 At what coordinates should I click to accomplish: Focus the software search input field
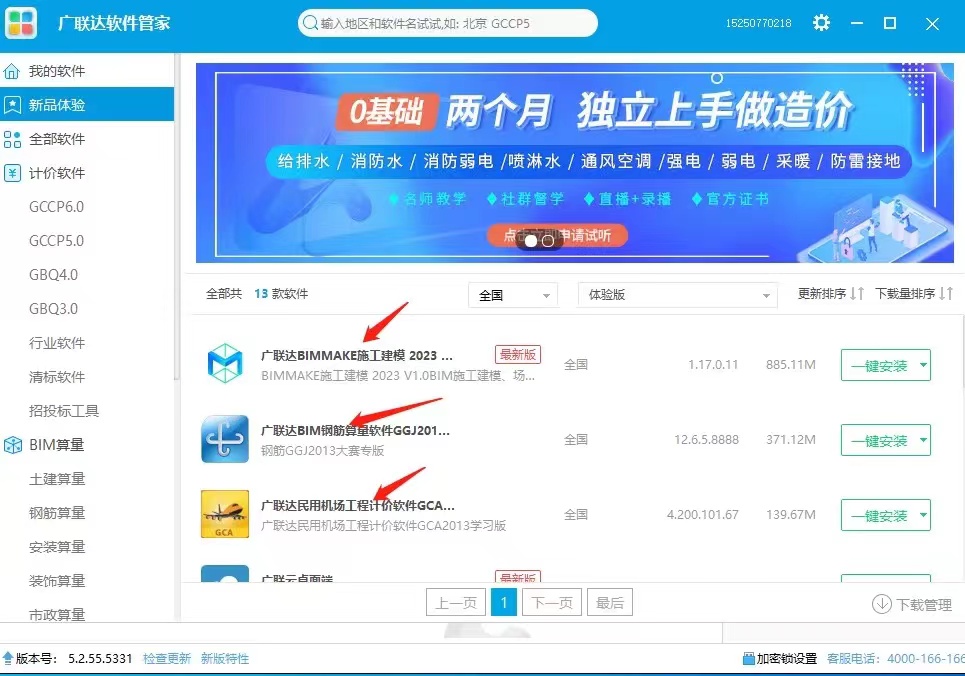pyautogui.click(x=447, y=23)
